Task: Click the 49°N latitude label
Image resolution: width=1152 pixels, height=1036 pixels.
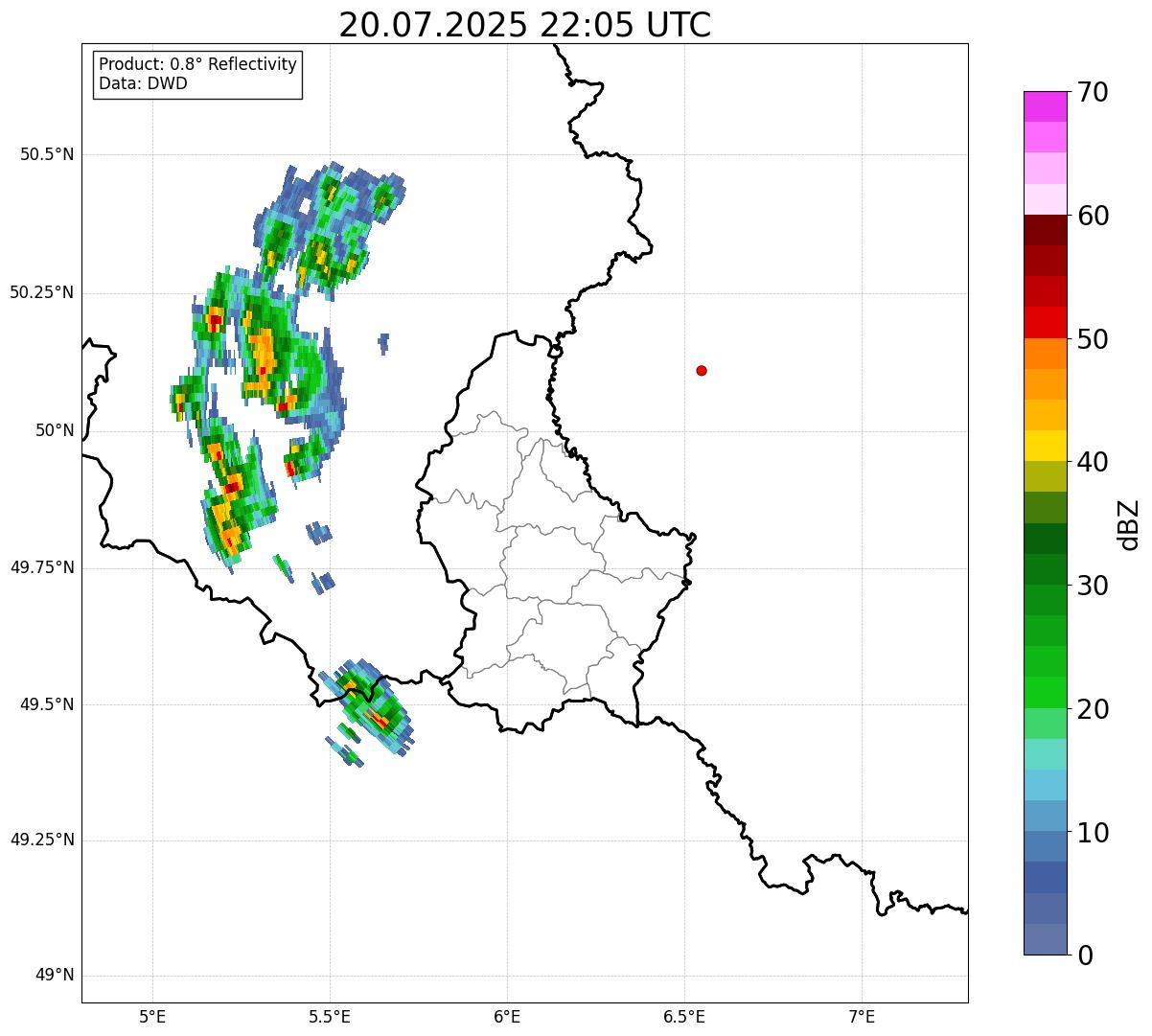Action: tap(54, 976)
